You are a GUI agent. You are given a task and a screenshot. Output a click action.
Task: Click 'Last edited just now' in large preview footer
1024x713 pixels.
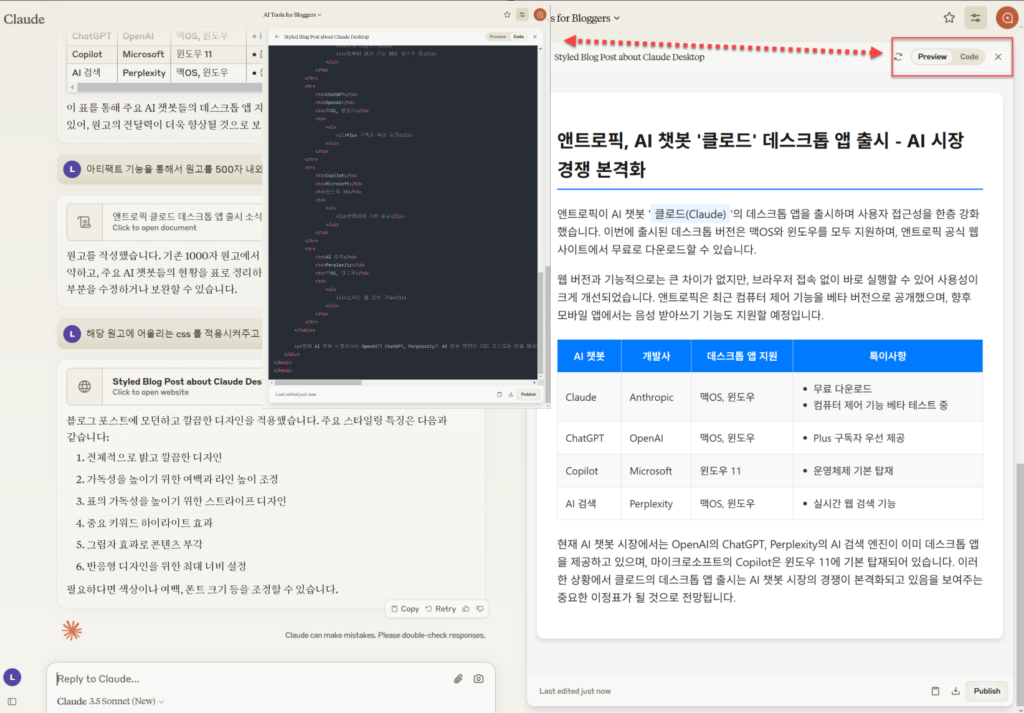(575, 691)
